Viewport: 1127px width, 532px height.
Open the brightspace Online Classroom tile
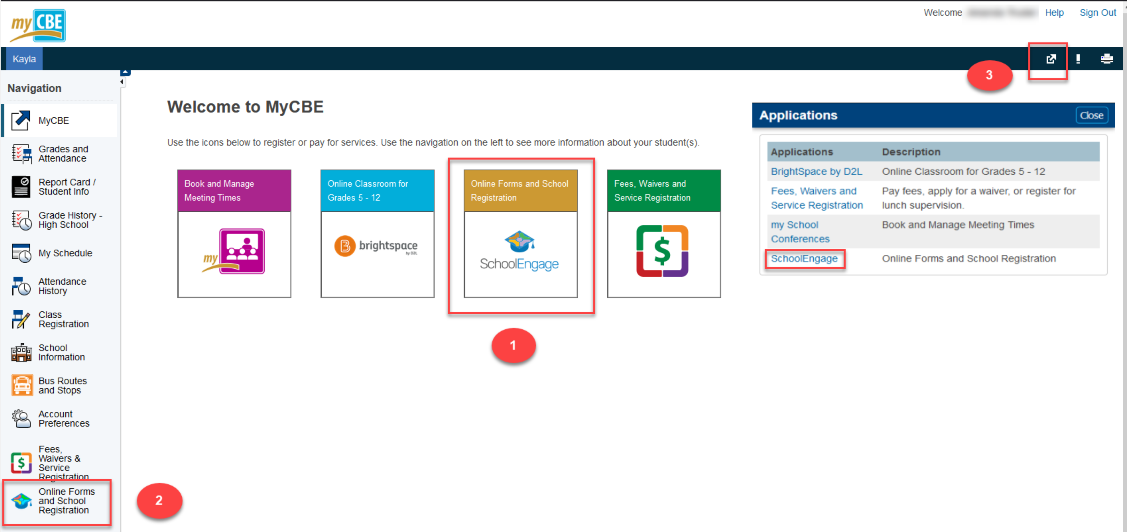click(x=377, y=235)
